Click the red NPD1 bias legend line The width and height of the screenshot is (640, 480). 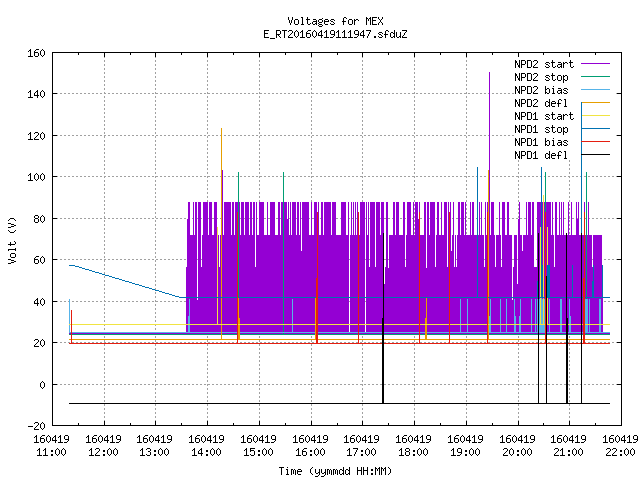(596, 142)
